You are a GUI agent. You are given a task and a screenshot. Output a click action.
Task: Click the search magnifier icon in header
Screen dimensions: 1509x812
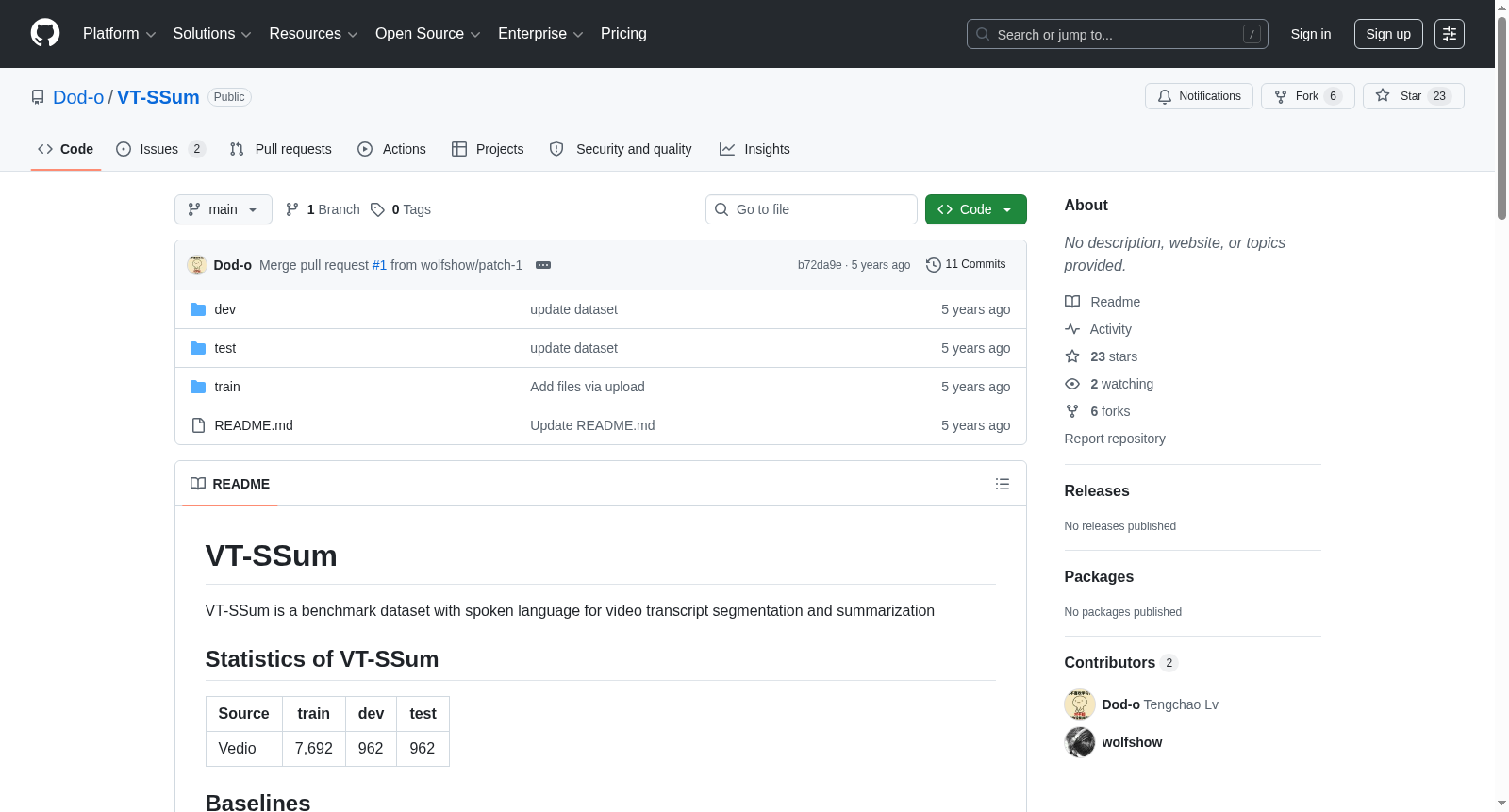click(983, 34)
